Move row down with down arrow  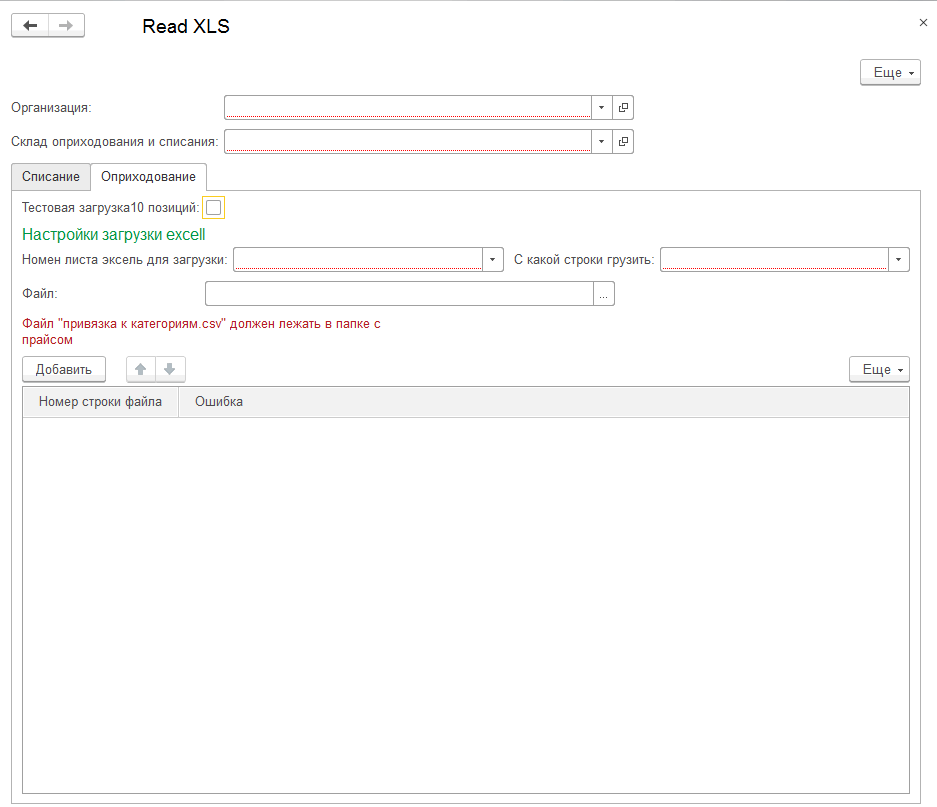[169, 369]
